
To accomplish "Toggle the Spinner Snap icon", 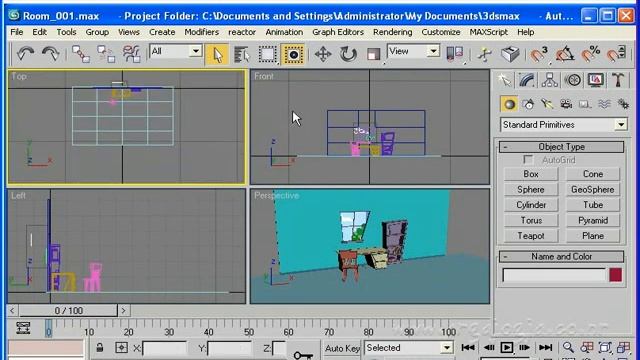I will [x=616, y=54].
